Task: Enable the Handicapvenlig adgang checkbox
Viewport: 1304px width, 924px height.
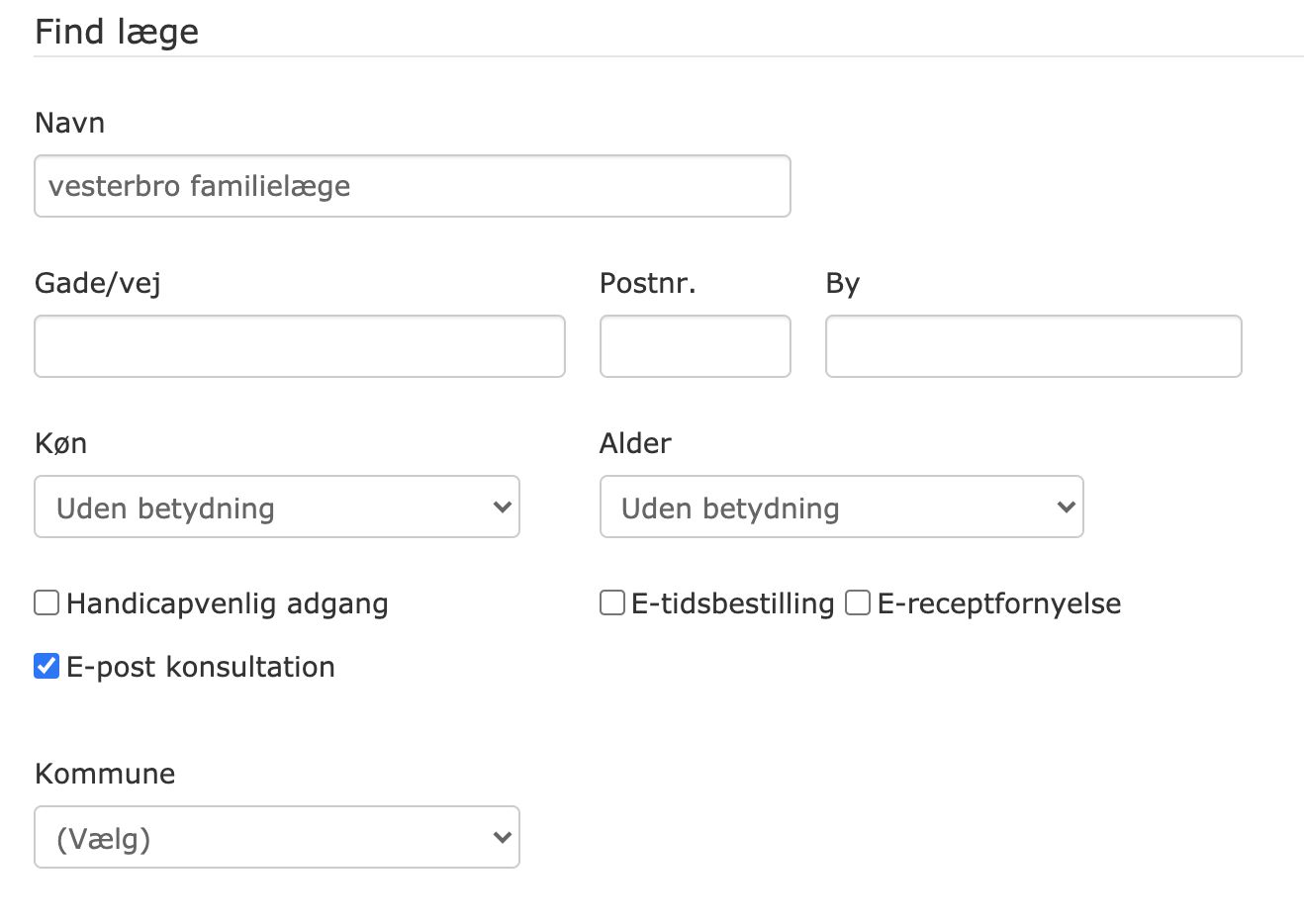Action: tap(47, 602)
